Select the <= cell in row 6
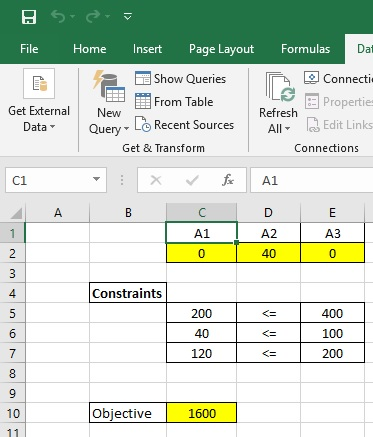This screenshot has width=373, height=437. tap(268, 333)
